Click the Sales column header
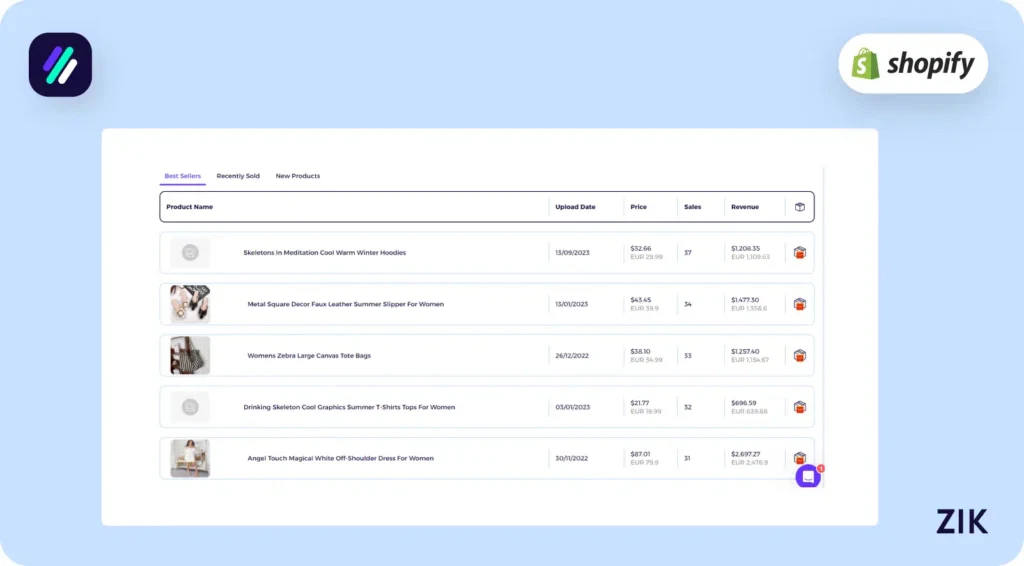Image resolution: width=1024 pixels, height=566 pixels. (692, 207)
